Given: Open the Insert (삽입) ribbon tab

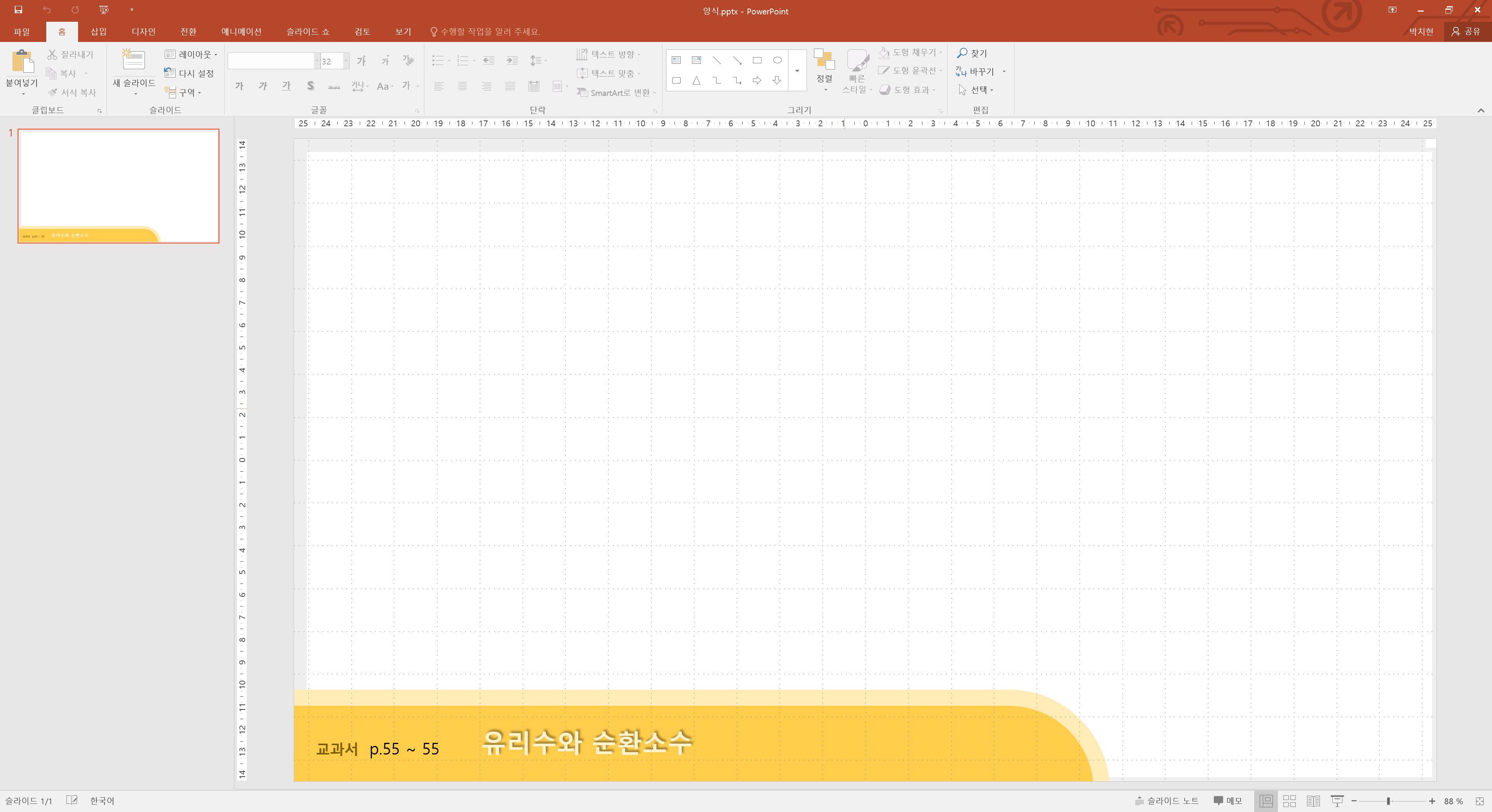Looking at the screenshot, I should 98,31.
